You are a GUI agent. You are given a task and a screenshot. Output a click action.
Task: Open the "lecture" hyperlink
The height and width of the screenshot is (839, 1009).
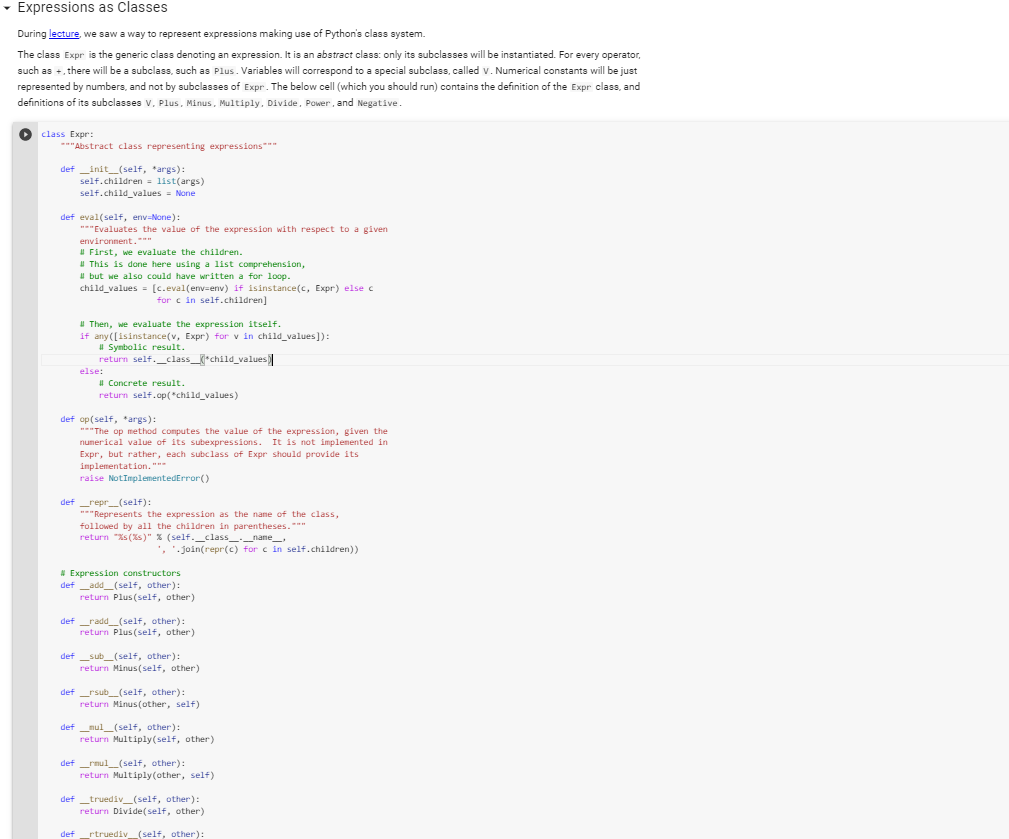[64, 33]
